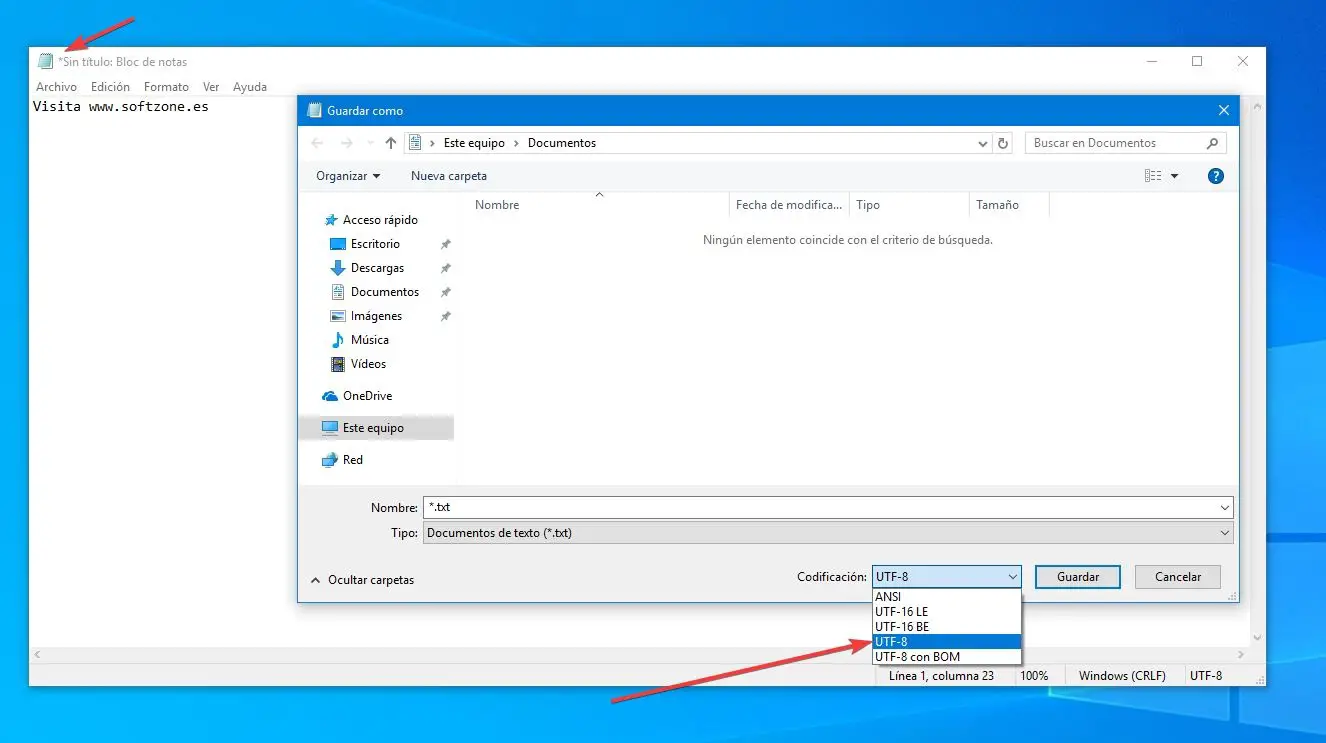Click the search magnifier icon

pos(1212,143)
